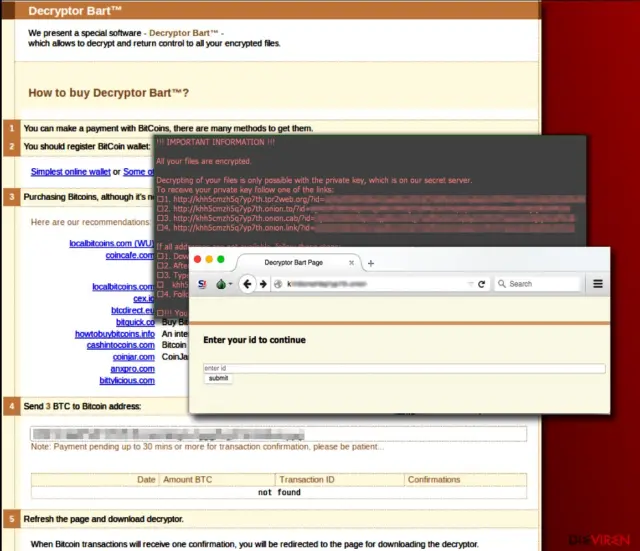Open the Simplest online wallet link

[71, 172]
